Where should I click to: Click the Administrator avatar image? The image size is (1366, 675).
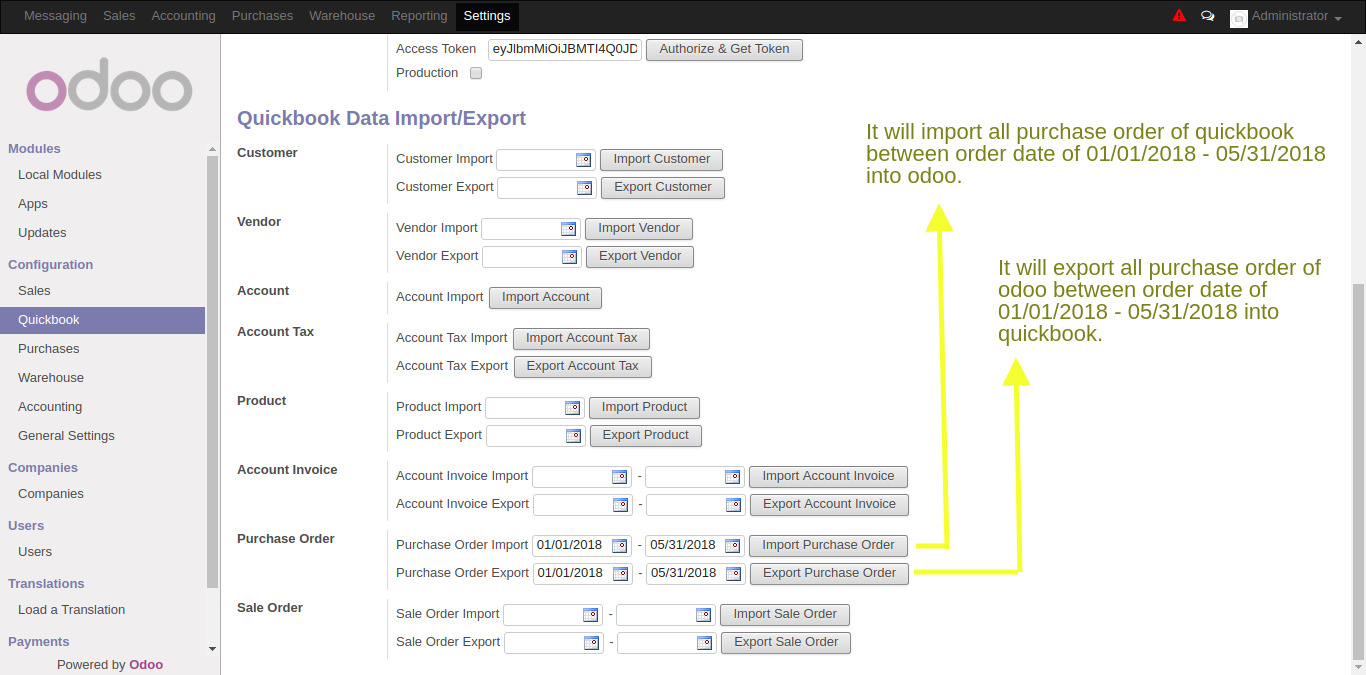click(1239, 18)
